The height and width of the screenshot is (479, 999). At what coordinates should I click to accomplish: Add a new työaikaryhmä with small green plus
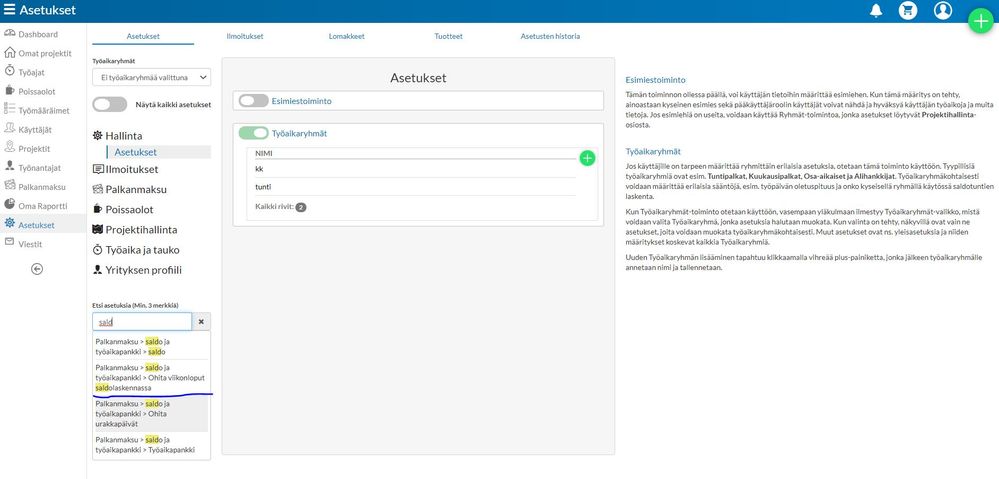click(587, 158)
